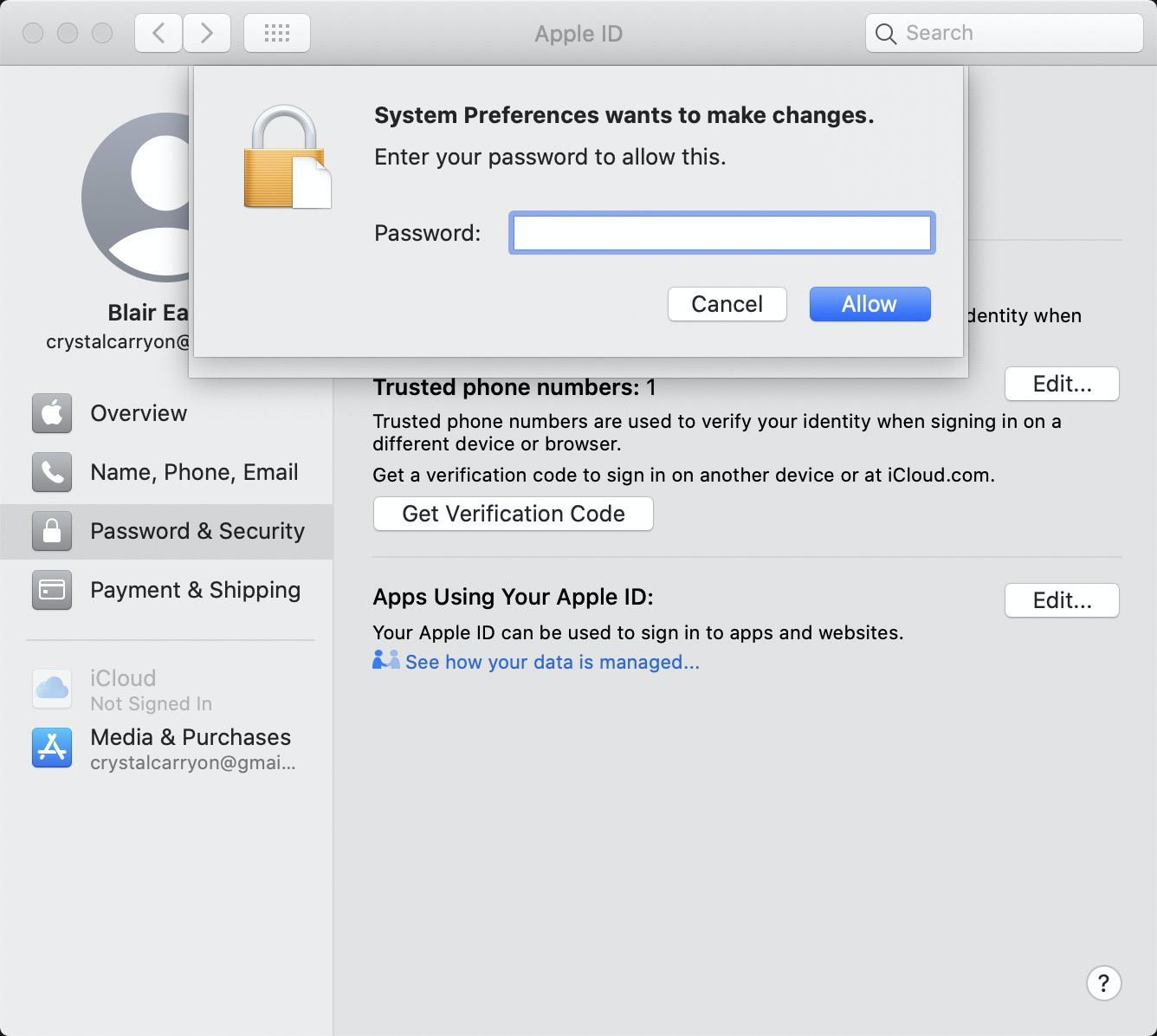The width and height of the screenshot is (1157, 1036).
Task: Select Password & Security in sidebar
Action: click(166, 531)
